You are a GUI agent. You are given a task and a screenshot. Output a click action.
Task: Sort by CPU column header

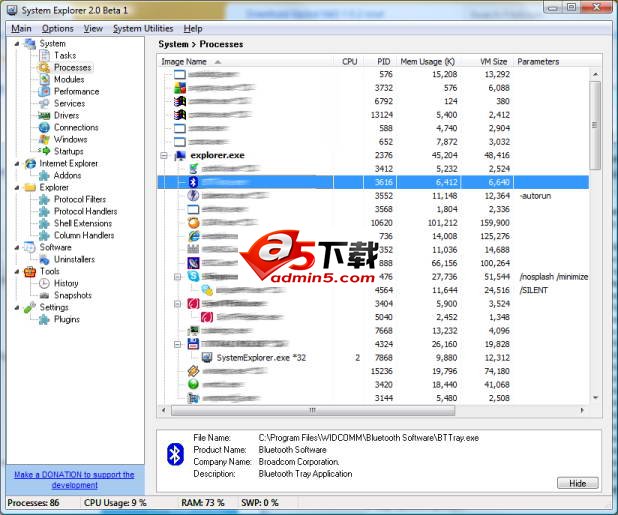tap(348, 61)
